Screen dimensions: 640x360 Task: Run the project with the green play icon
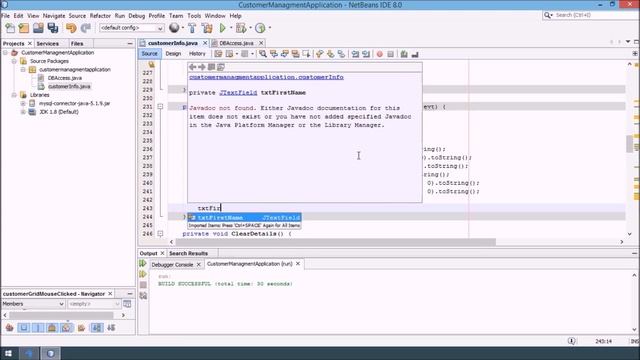pos(223,28)
